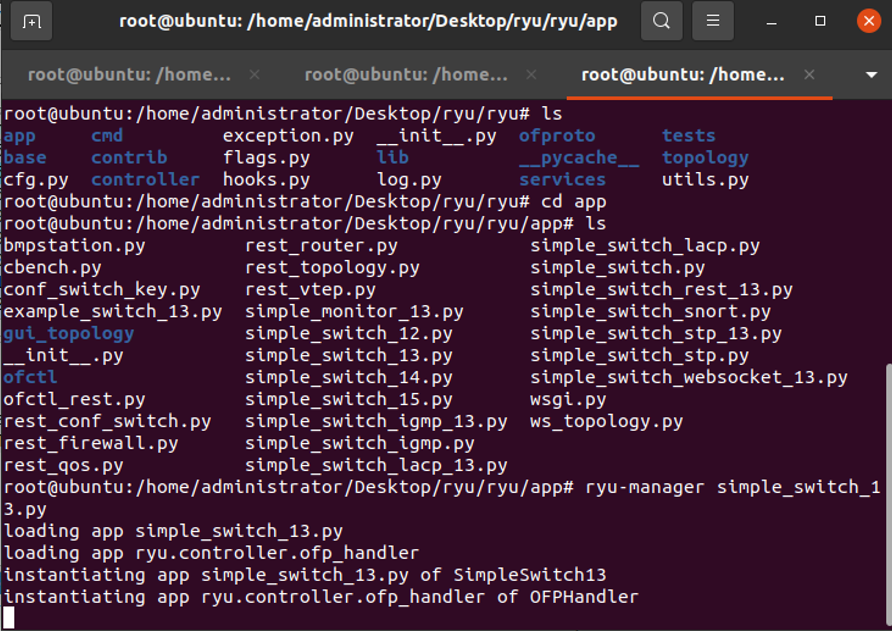892x631 pixels.
Task: Click the 'simple_switch_igmp_13.py' file name
Action: (x=376, y=422)
